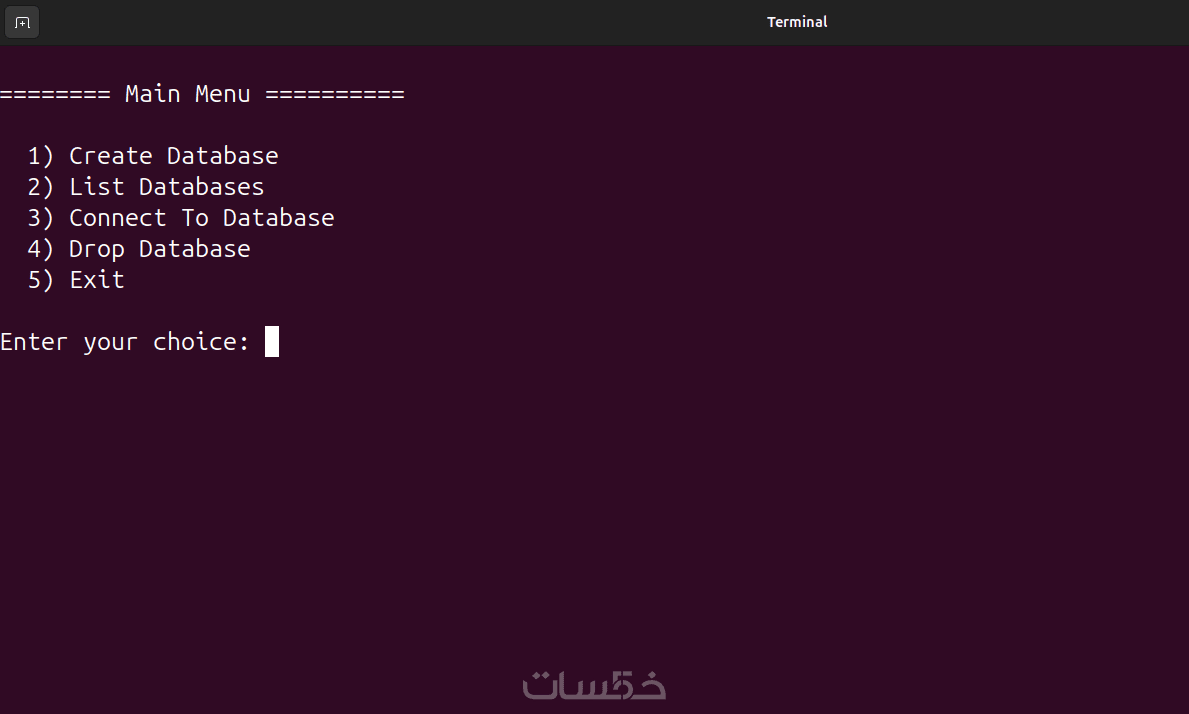This screenshot has width=1189, height=714.
Task: Select the Connect To Database menu text
Action: tap(202, 218)
